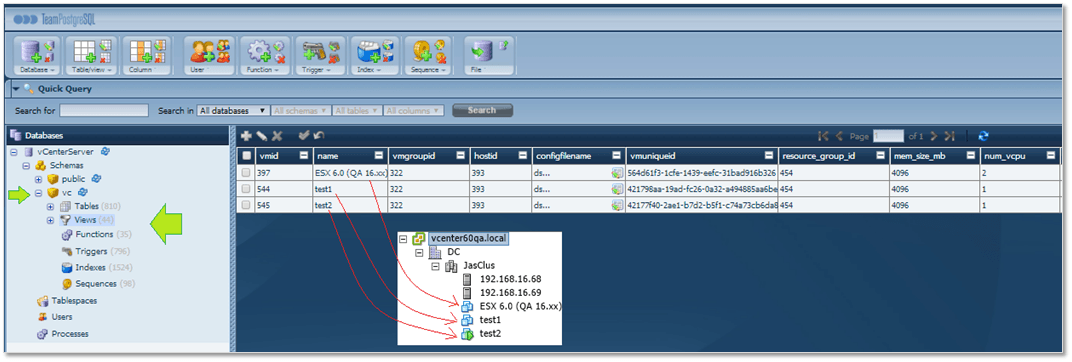Expand the Views (44) node
This screenshot has width=1072, height=362.
pos(51,220)
